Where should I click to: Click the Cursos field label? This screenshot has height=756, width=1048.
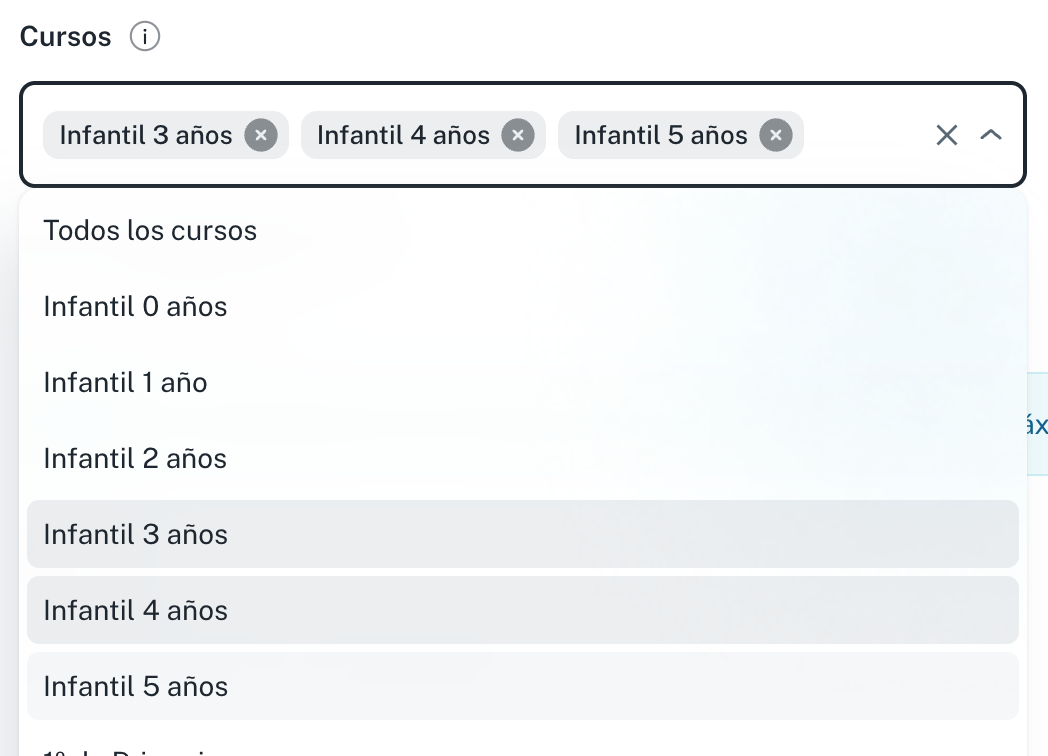(66, 37)
